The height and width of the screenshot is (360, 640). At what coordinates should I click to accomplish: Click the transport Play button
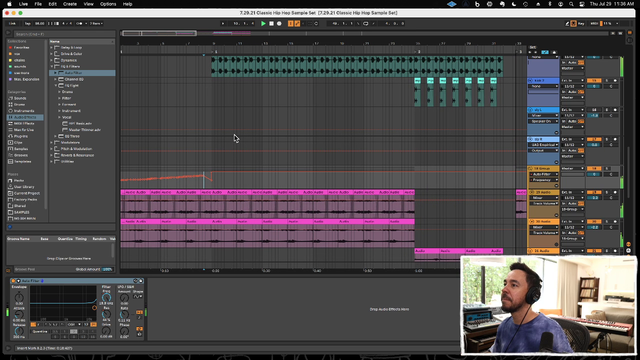pyautogui.click(x=263, y=24)
